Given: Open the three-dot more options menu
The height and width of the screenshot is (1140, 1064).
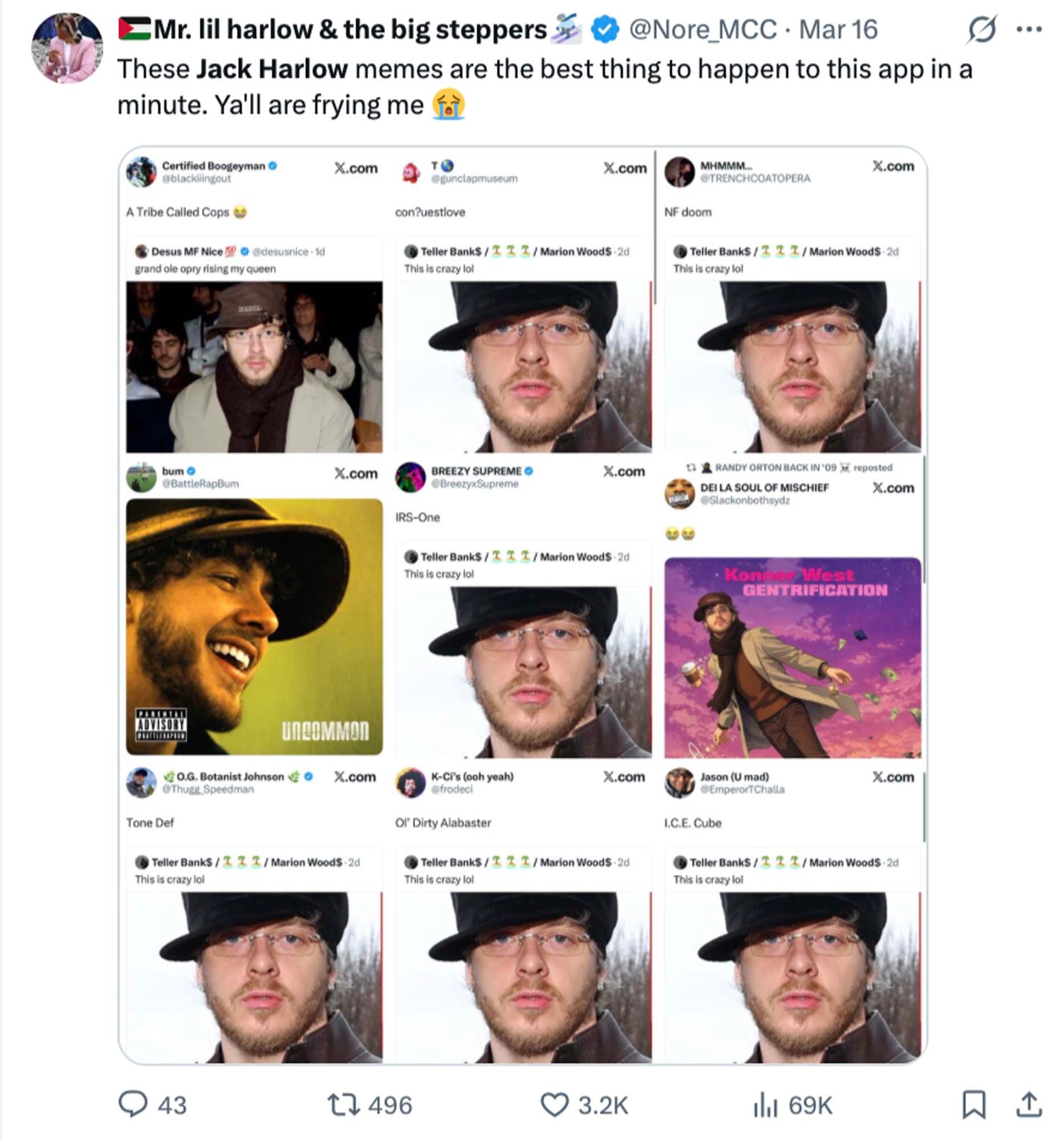Looking at the screenshot, I should [x=1029, y=29].
